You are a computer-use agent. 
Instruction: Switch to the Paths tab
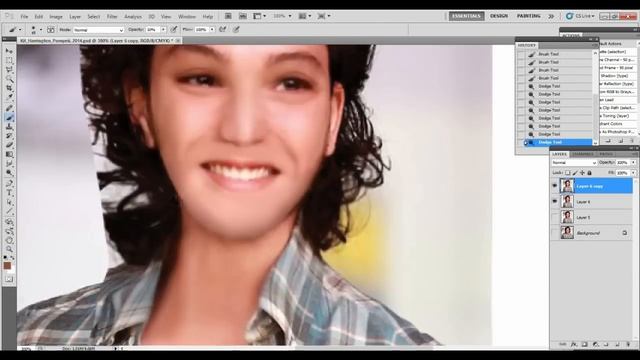pyautogui.click(x=606, y=154)
